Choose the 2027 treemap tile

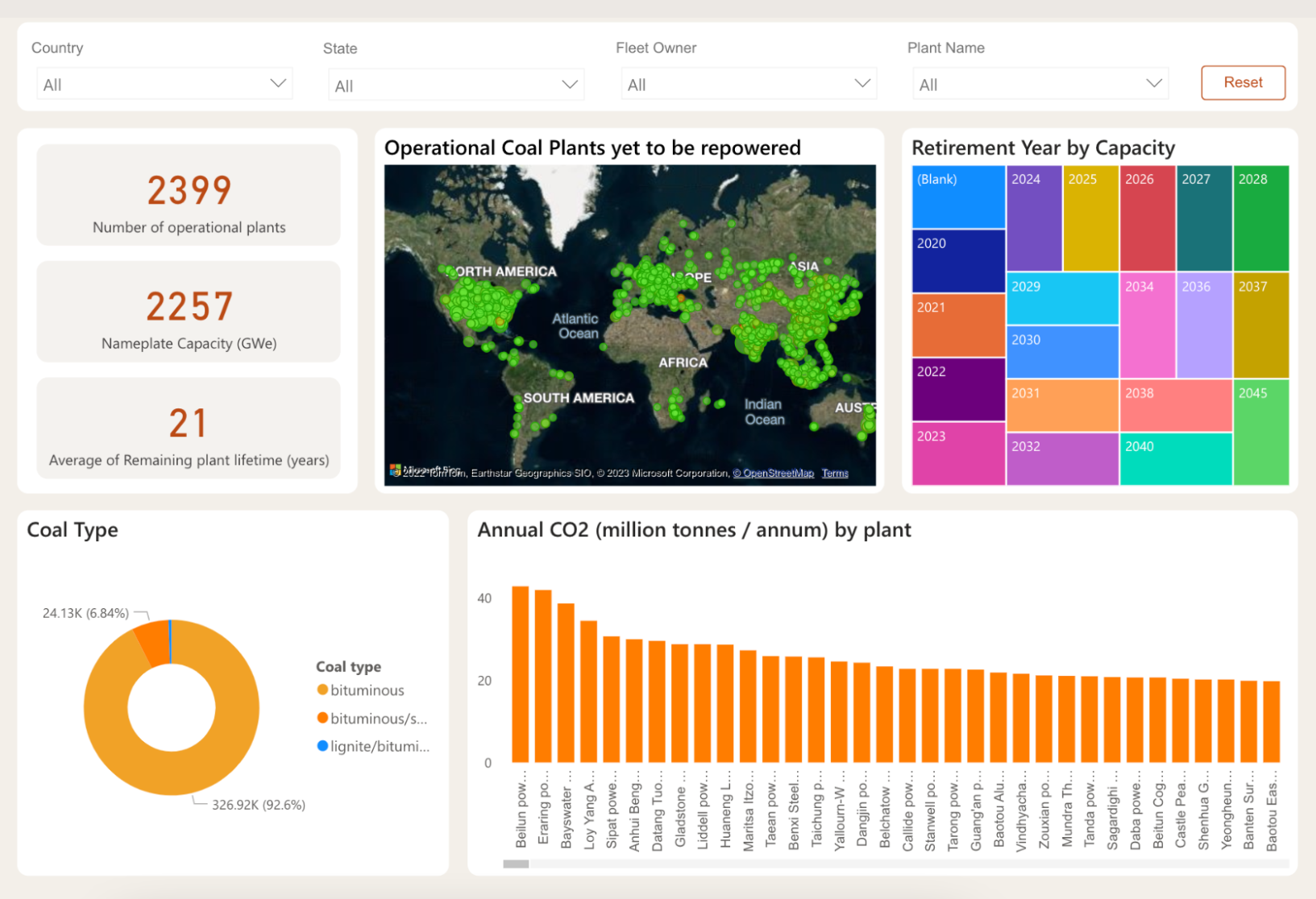pyautogui.click(x=1204, y=218)
